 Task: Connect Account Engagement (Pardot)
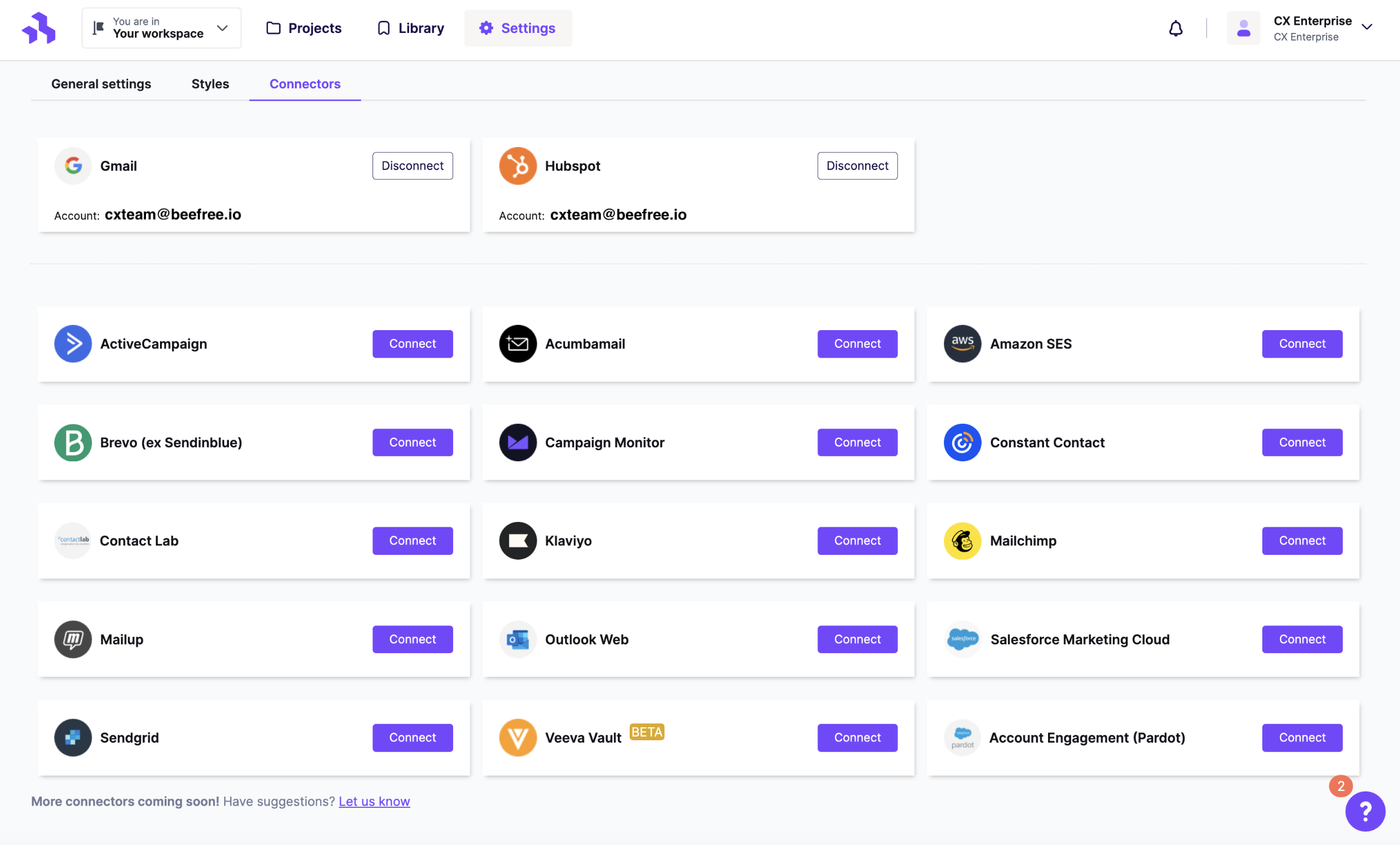pos(1302,737)
